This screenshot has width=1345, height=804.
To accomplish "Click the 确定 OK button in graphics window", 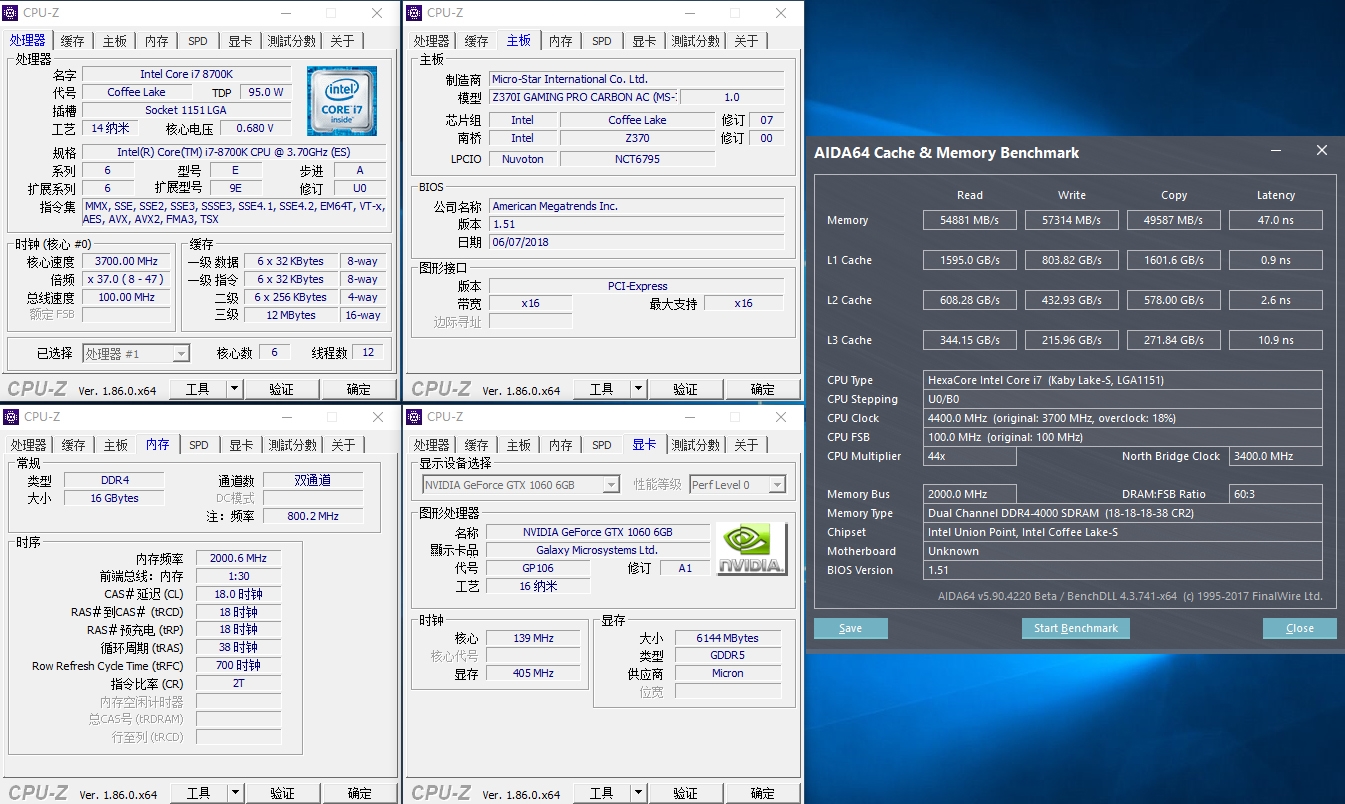I will pyautogui.click(x=762, y=792).
